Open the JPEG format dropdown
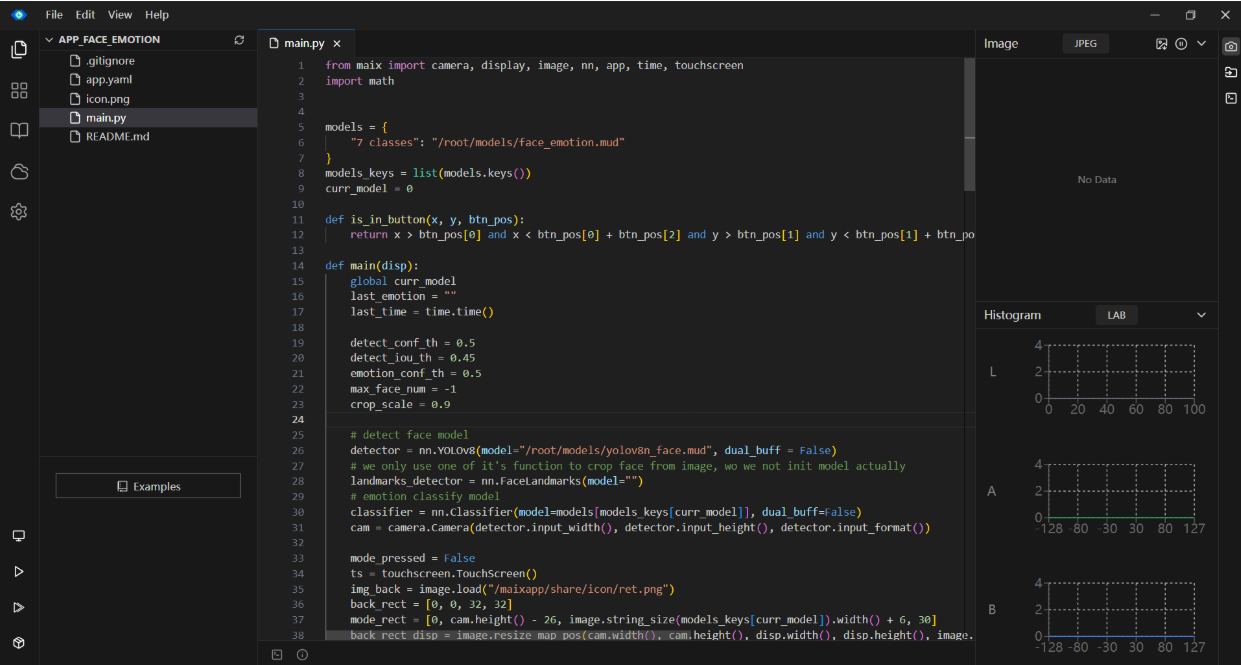The height and width of the screenshot is (665, 1241). tap(1085, 44)
